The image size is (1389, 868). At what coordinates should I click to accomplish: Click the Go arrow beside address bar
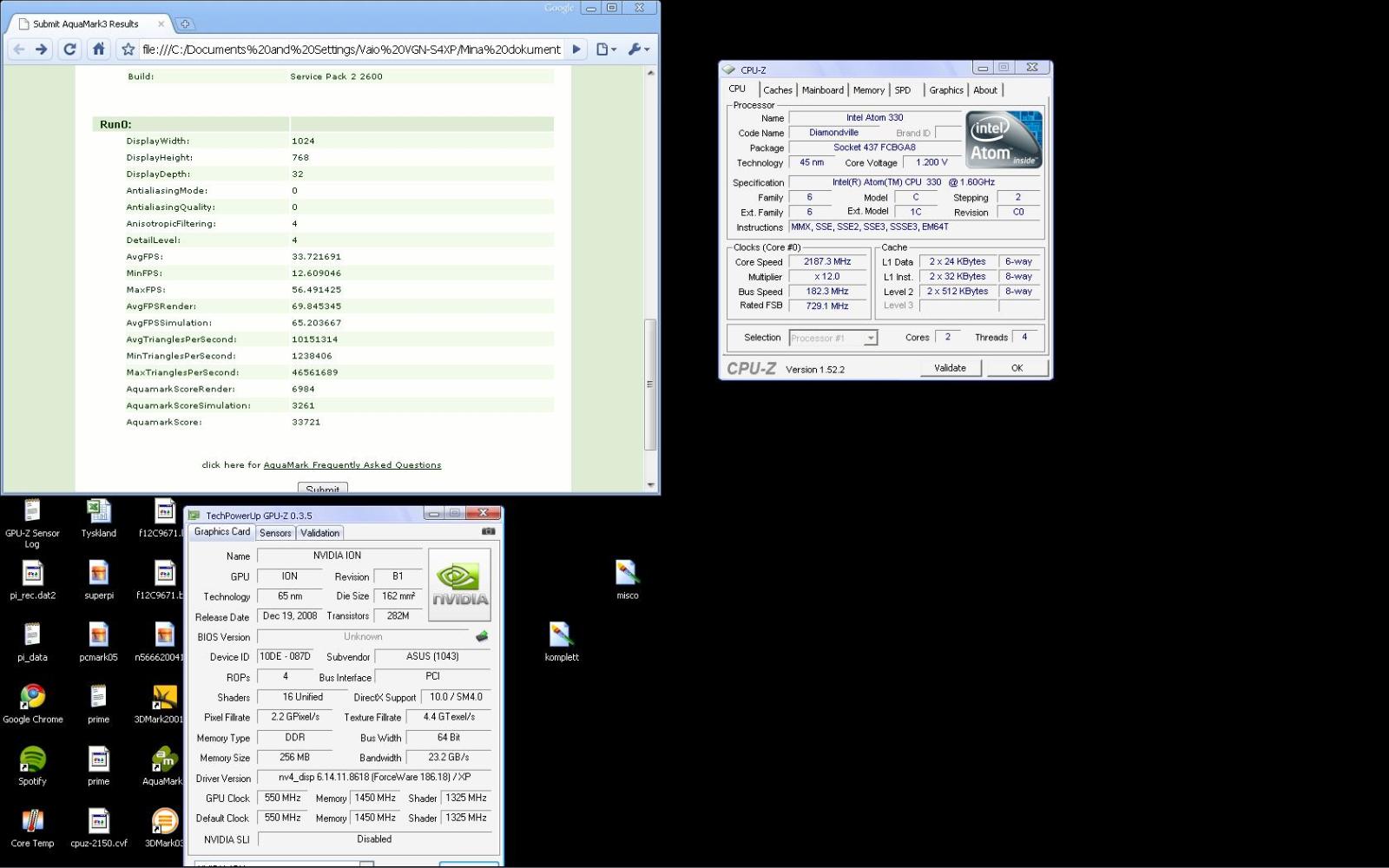[576, 49]
